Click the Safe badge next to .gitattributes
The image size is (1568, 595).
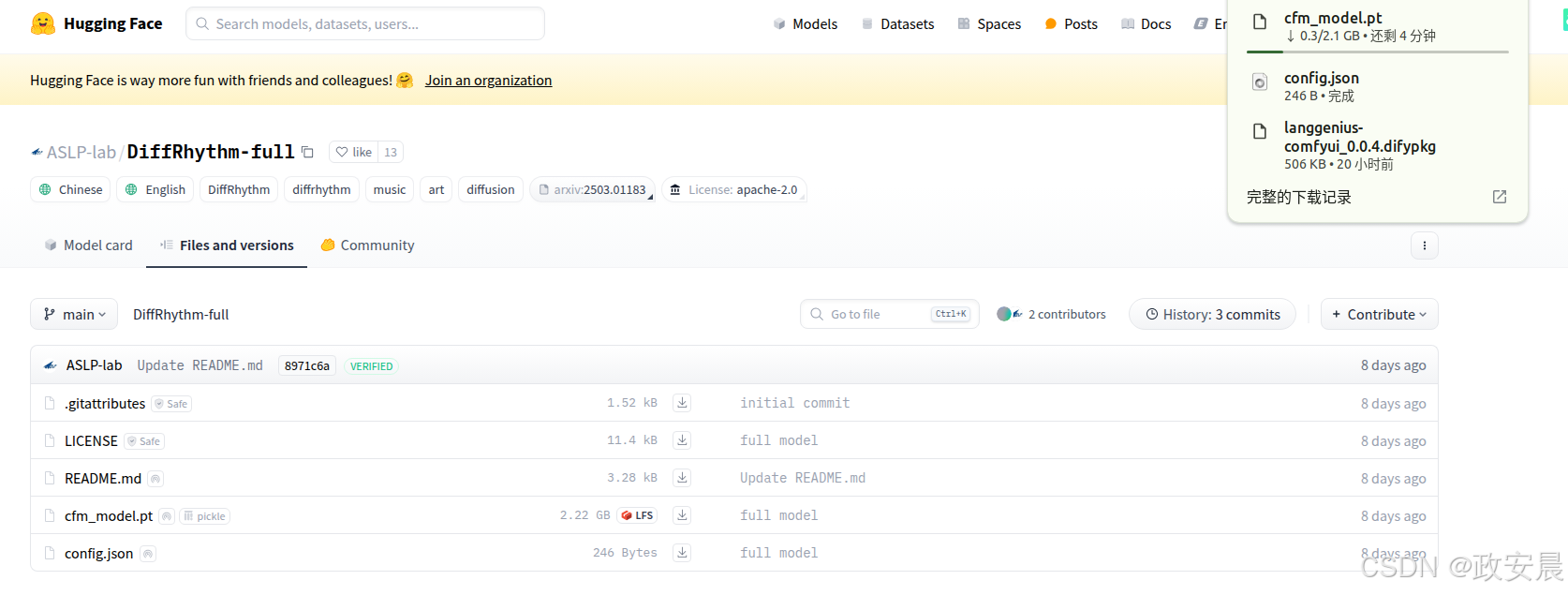tap(171, 404)
